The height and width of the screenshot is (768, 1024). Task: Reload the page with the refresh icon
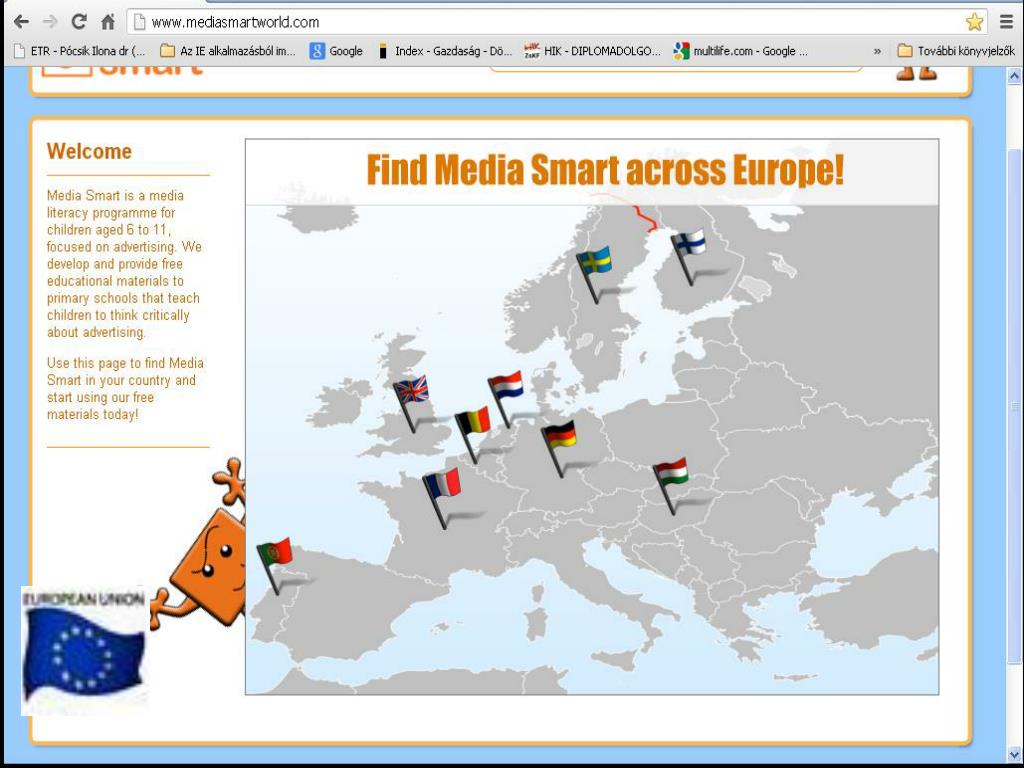pos(79,22)
